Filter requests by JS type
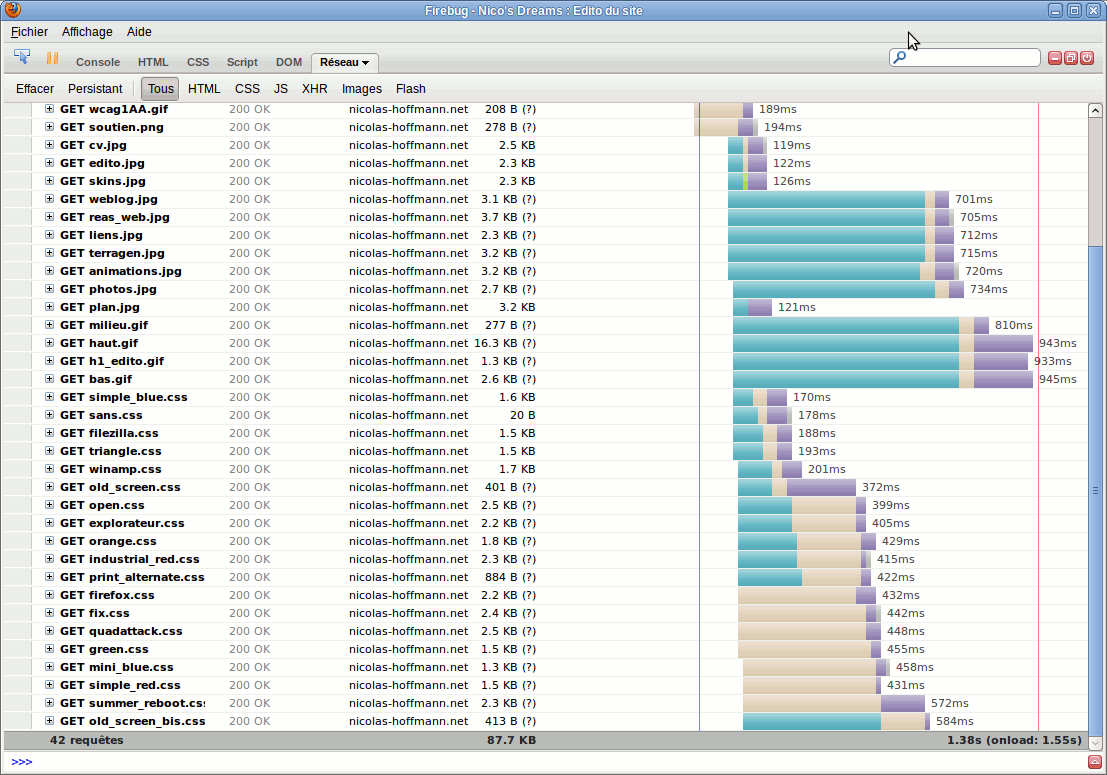 click(x=281, y=89)
